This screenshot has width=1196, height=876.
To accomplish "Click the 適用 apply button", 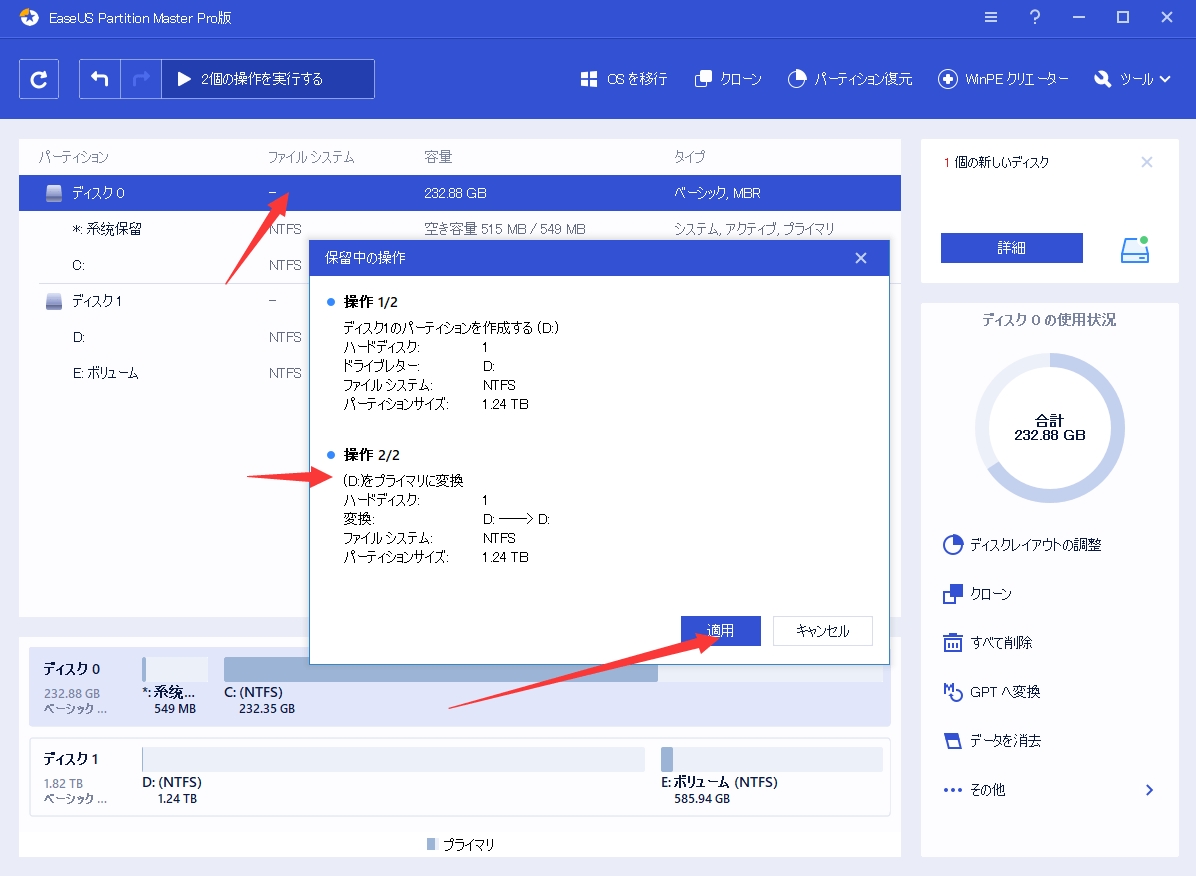I will click(721, 630).
